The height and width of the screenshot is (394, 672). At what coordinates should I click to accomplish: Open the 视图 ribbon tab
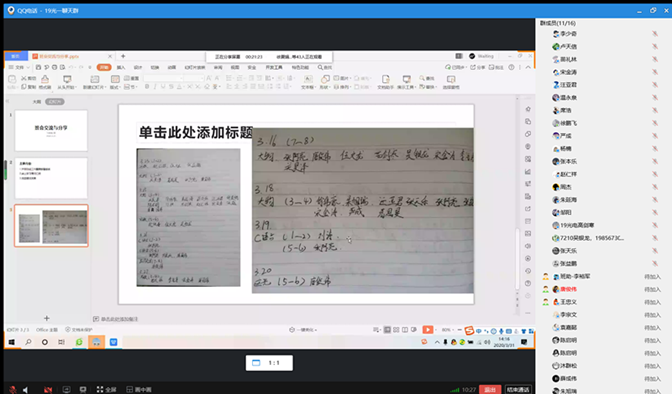coord(235,67)
